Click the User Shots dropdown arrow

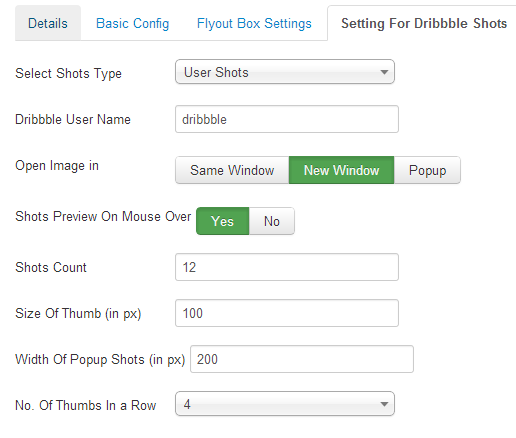pos(384,72)
